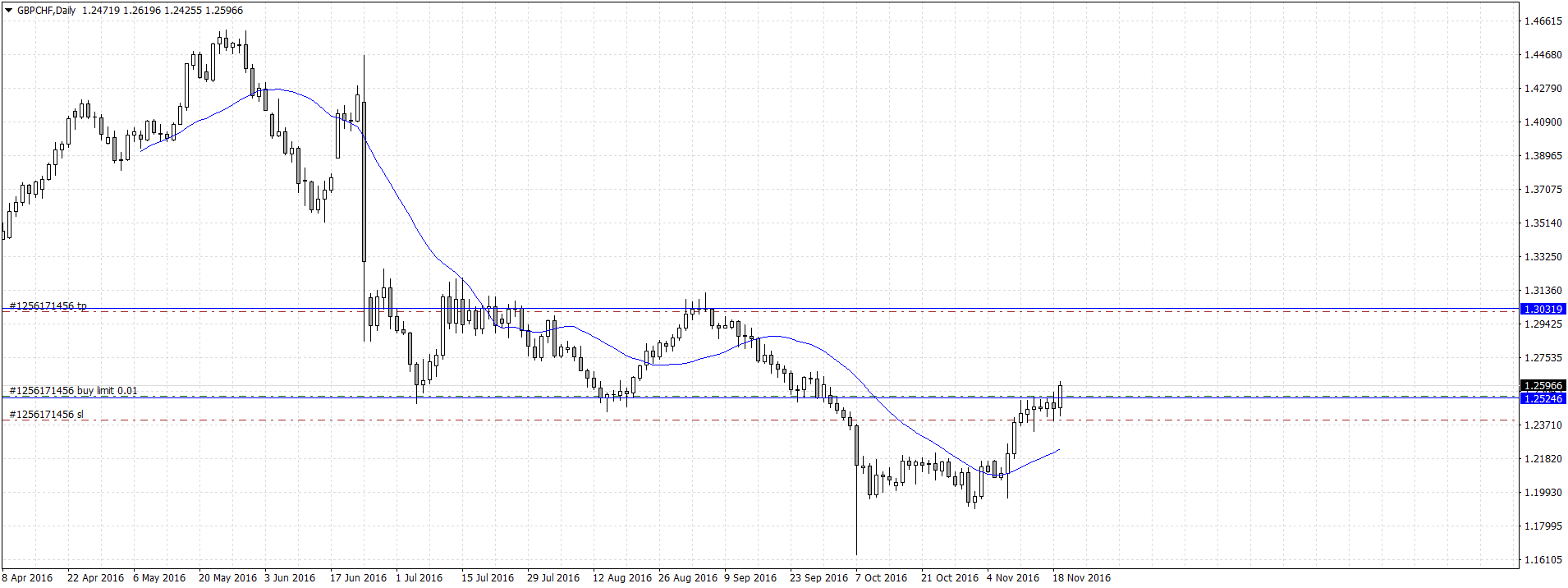Click the 17 Jun 2016 date label
Screen dimensions: 1568x588
coord(358,578)
